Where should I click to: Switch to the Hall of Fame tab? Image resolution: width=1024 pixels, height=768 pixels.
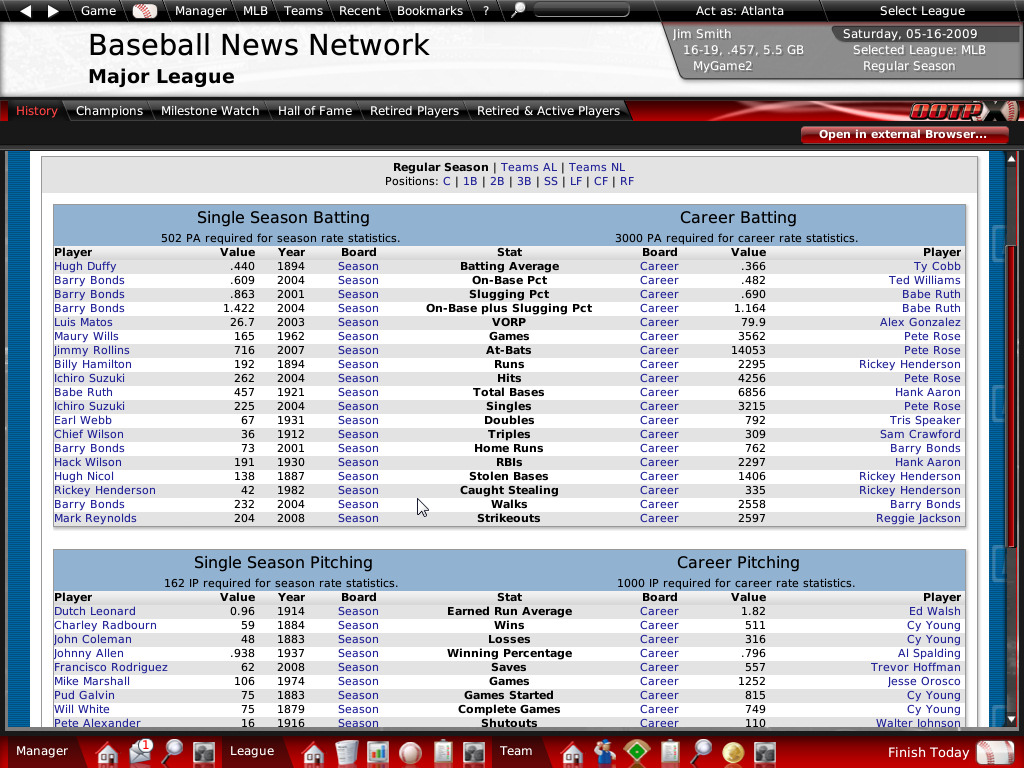315,111
